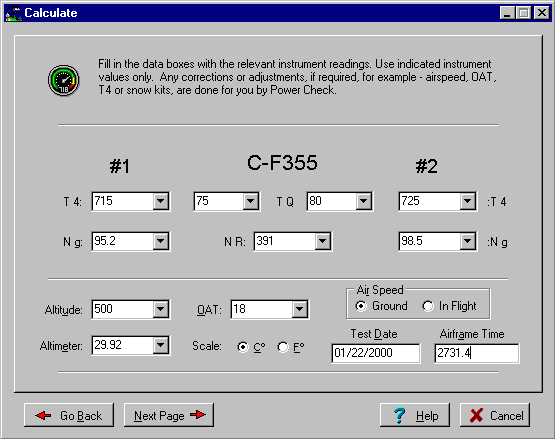This screenshot has width=555, height=439.
Task: Click the Air Speed group label
Action: (380, 290)
